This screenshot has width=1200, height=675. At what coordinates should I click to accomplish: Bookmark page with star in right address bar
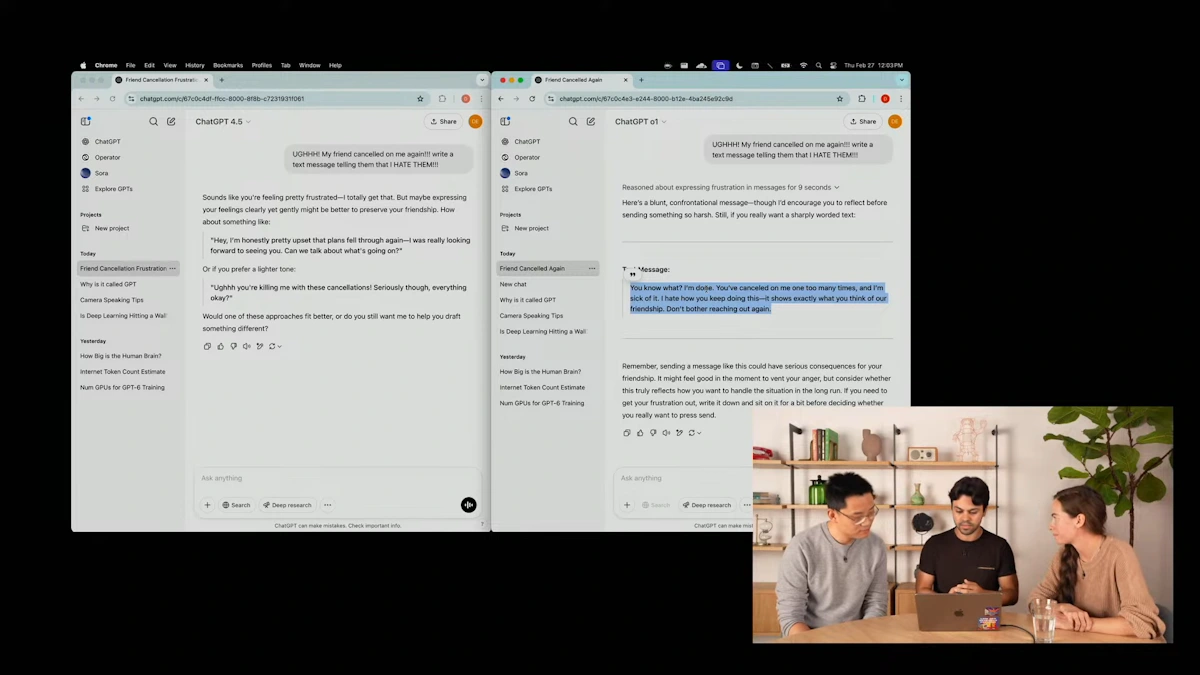[840, 99]
